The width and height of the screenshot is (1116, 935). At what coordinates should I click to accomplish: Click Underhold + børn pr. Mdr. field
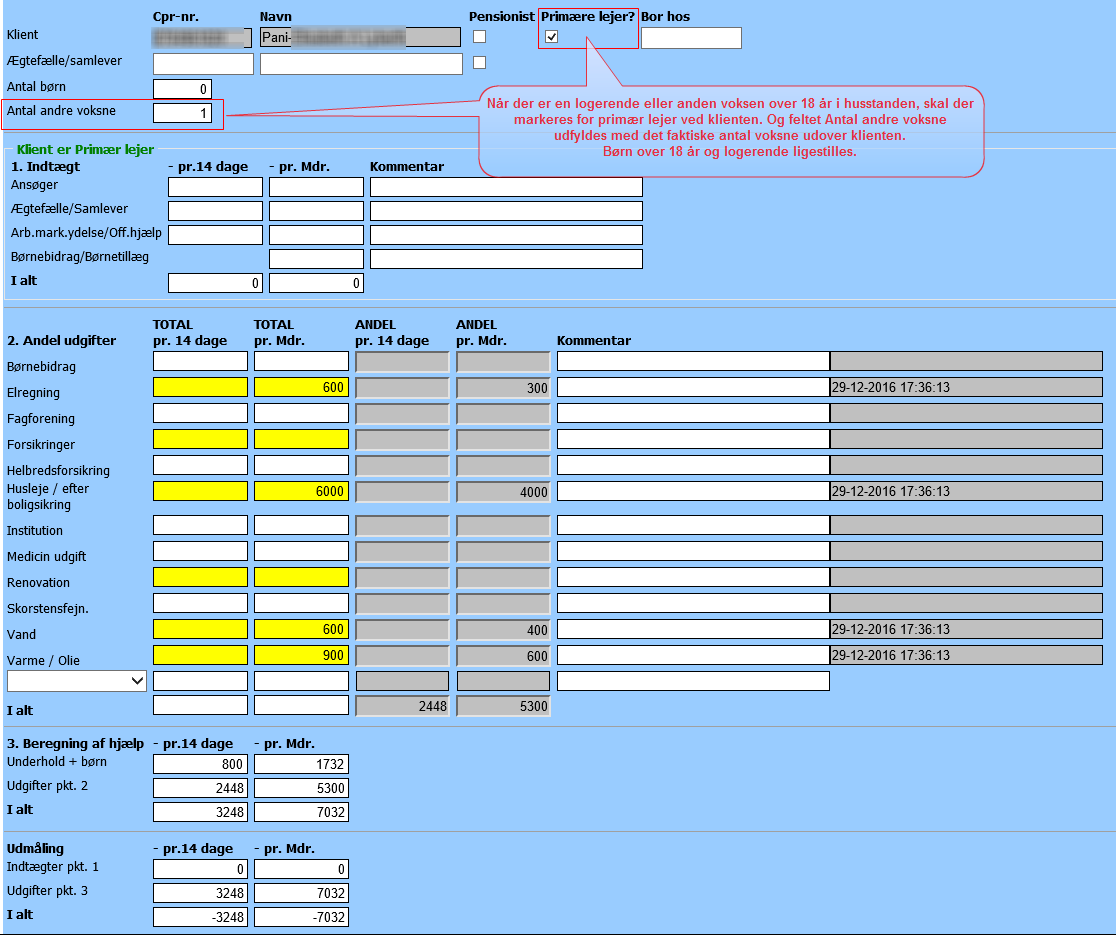302,764
